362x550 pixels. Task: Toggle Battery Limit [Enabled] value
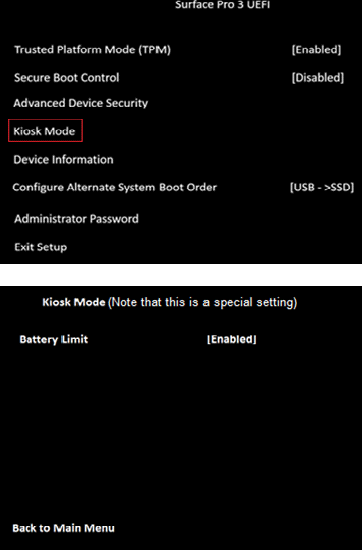[x=232, y=339]
